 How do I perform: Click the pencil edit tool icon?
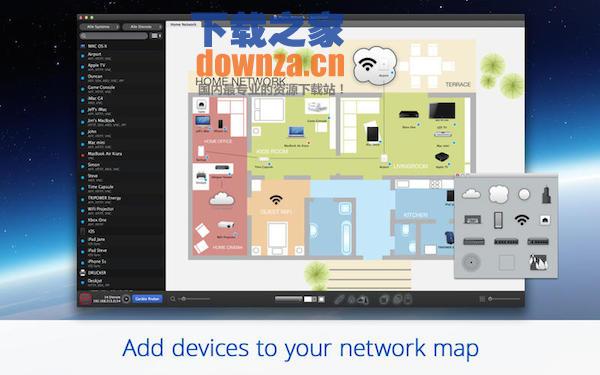(339, 300)
